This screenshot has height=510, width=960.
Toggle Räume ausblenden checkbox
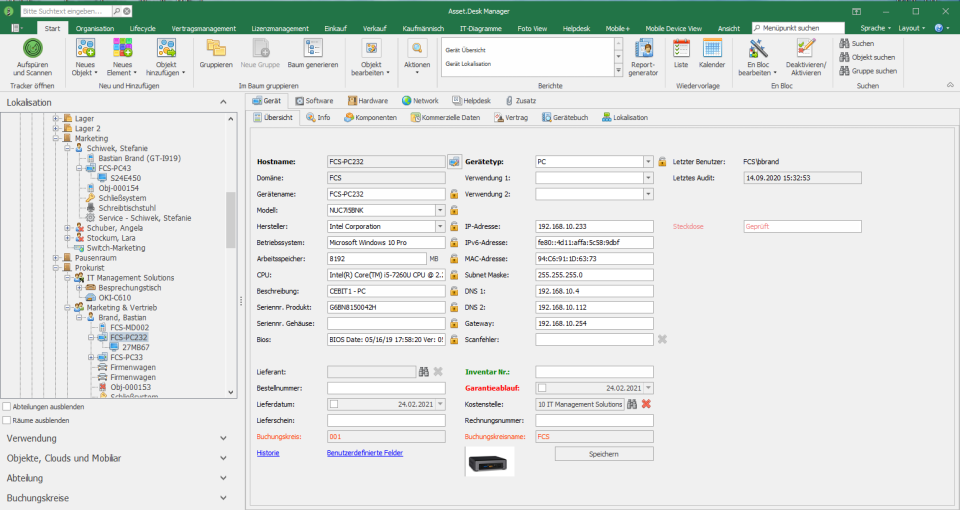(x=8, y=421)
